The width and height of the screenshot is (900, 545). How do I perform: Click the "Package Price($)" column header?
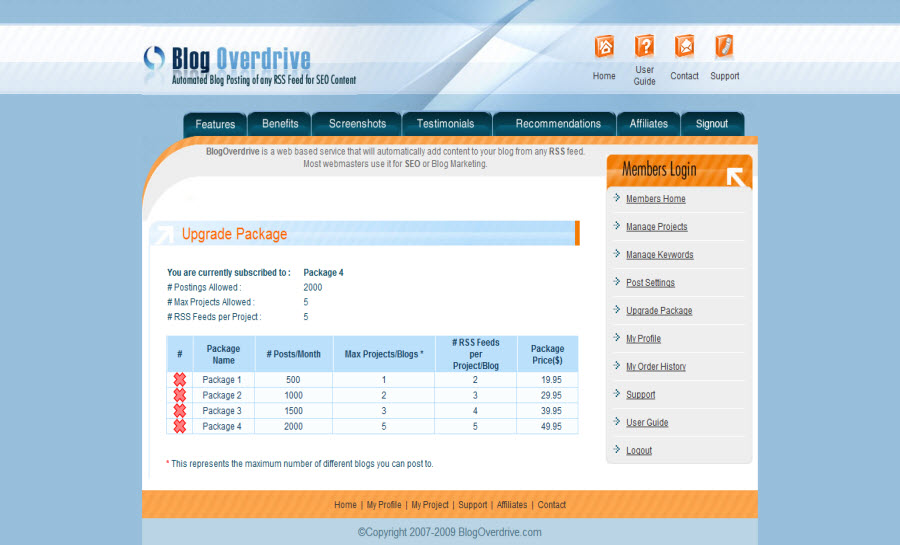coord(547,354)
